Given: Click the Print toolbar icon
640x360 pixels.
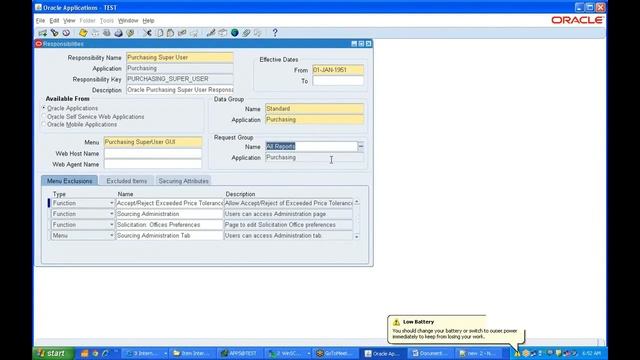Looking at the screenshot, I should click(118, 33).
